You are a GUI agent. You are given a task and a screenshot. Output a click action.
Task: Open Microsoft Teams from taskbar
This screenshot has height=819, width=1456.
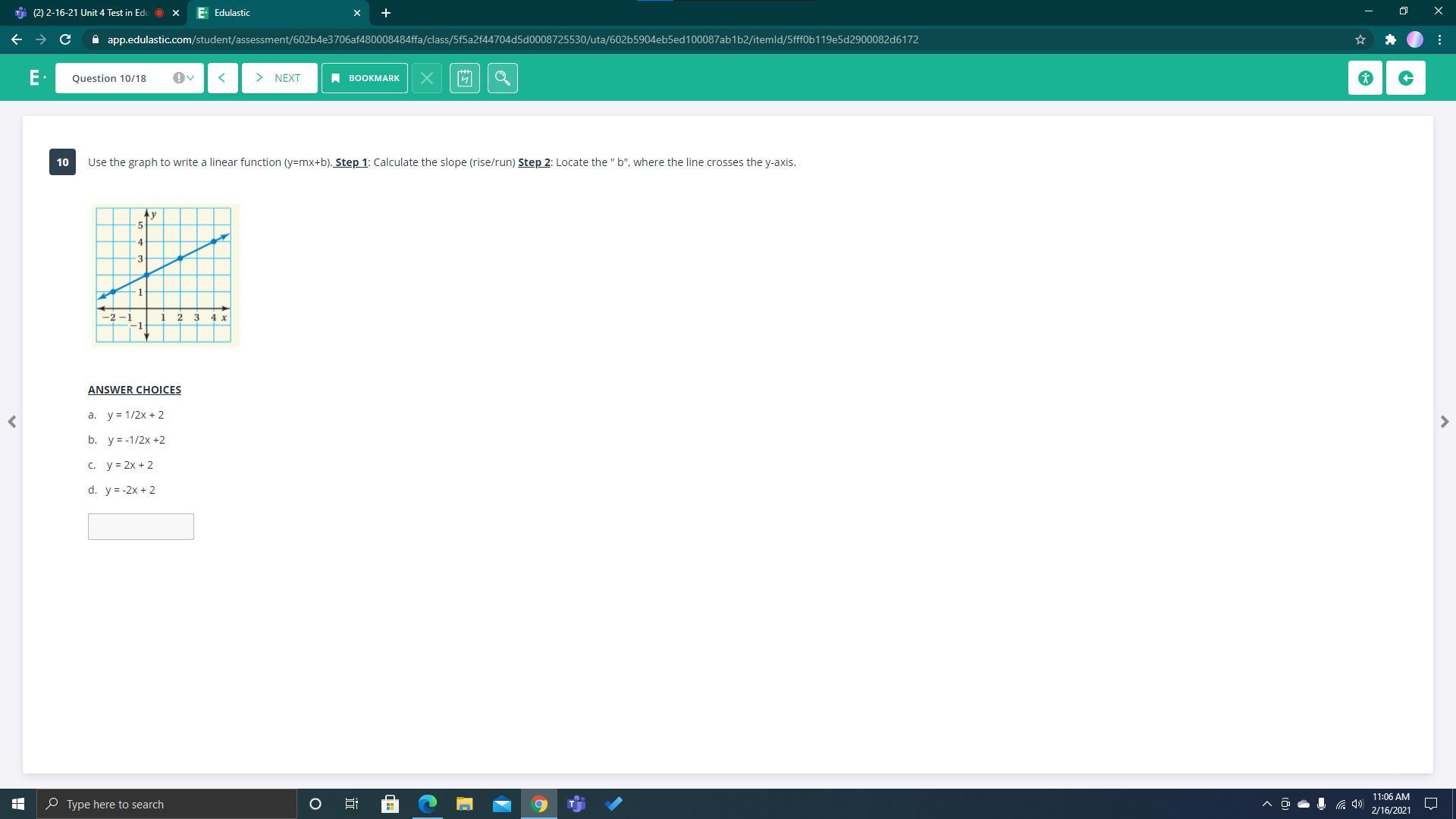[x=576, y=804]
